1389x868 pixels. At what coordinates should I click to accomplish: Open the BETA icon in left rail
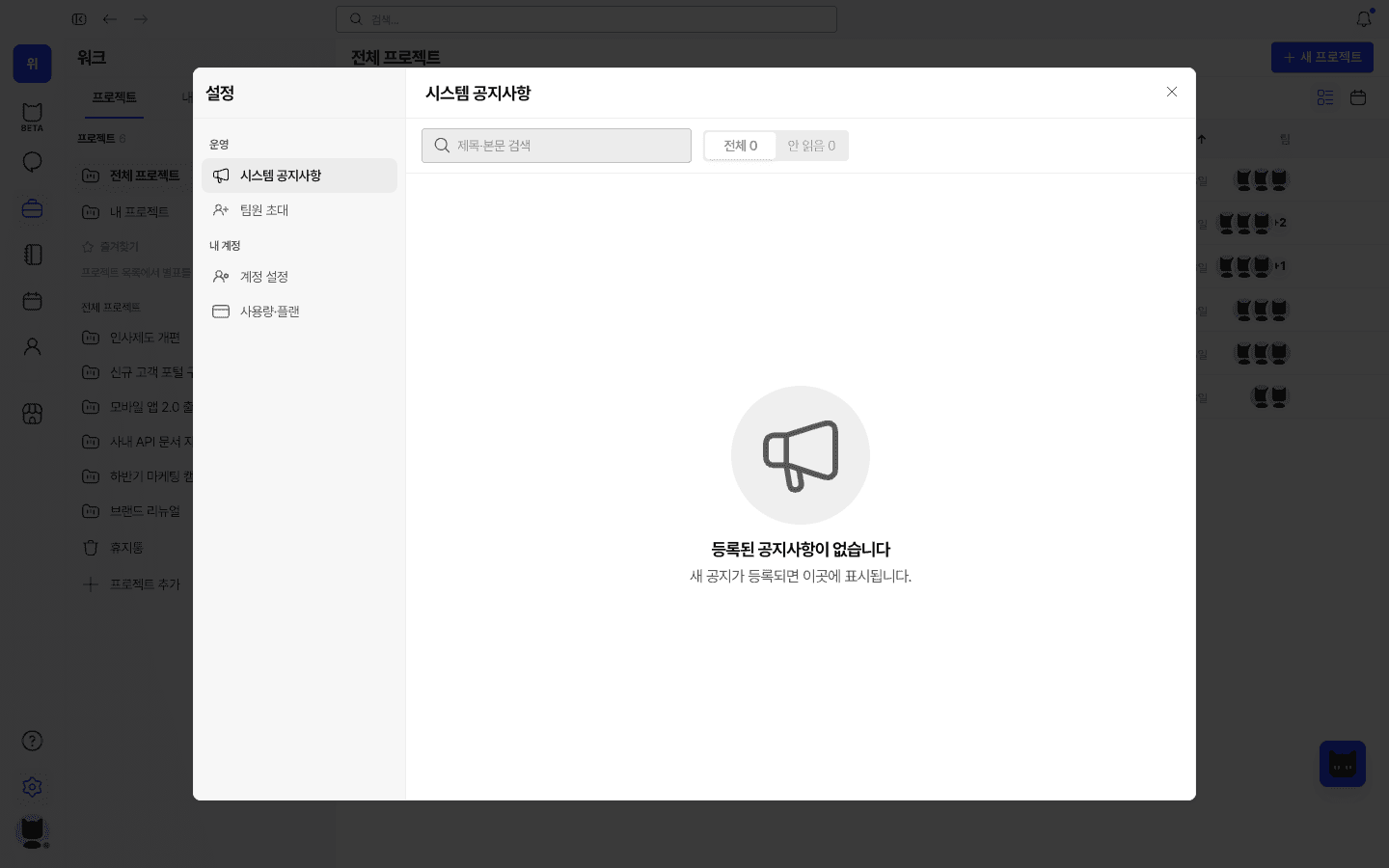pyautogui.click(x=32, y=117)
